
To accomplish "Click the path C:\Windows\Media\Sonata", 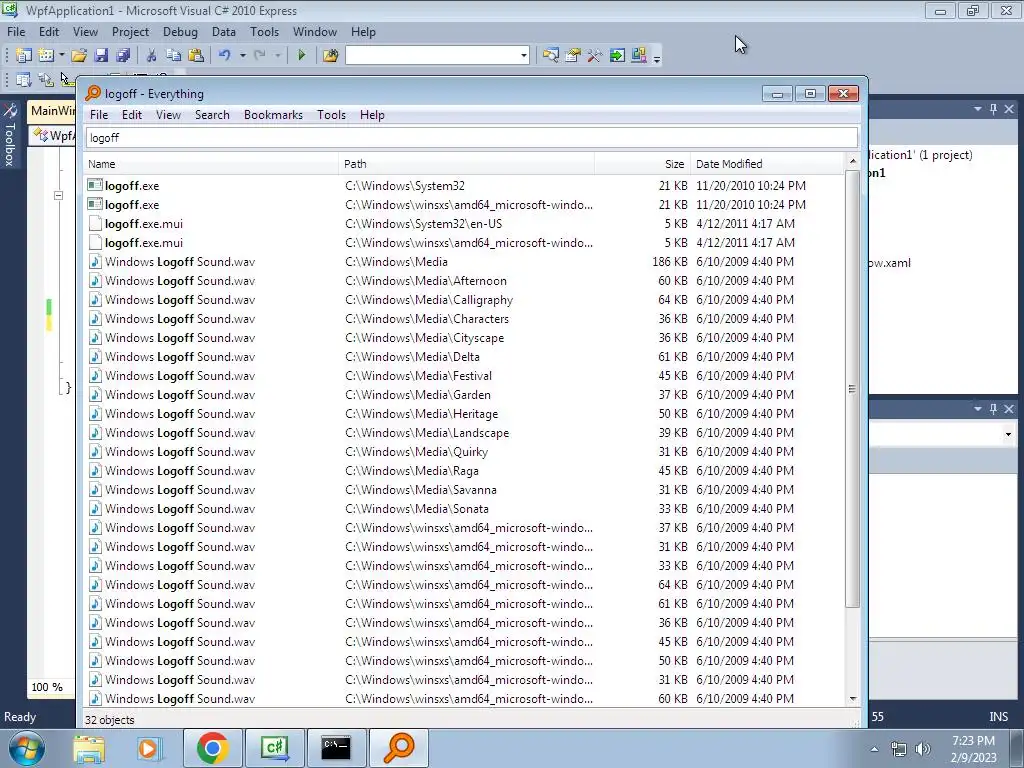I will pyautogui.click(x=417, y=509).
